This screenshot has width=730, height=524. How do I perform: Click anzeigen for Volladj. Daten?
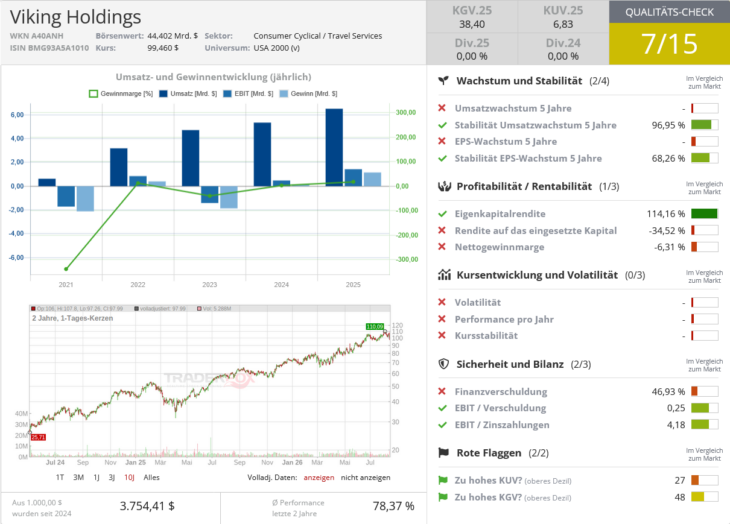(x=318, y=477)
